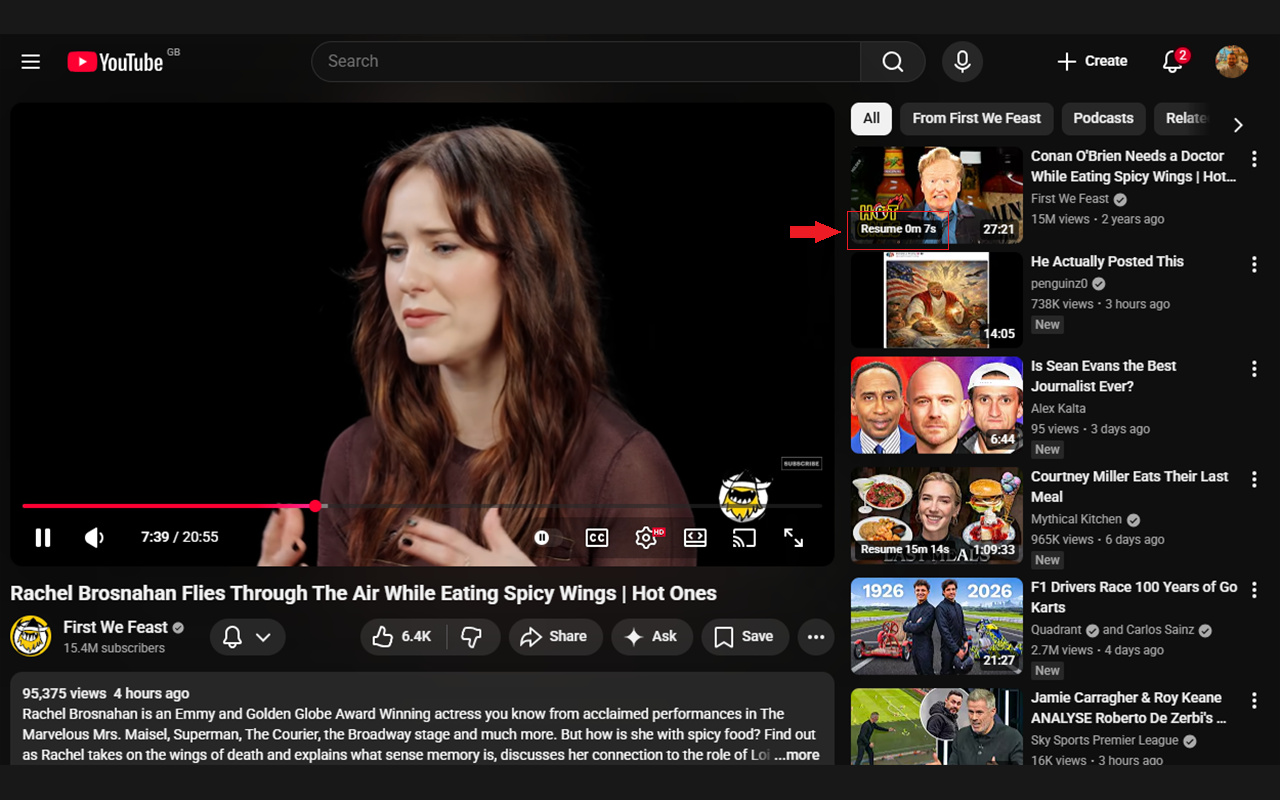Image resolution: width=1280 pixels, height=800 pixels.
Task: Focus the Search input field
Action: [x=586, y=62]
